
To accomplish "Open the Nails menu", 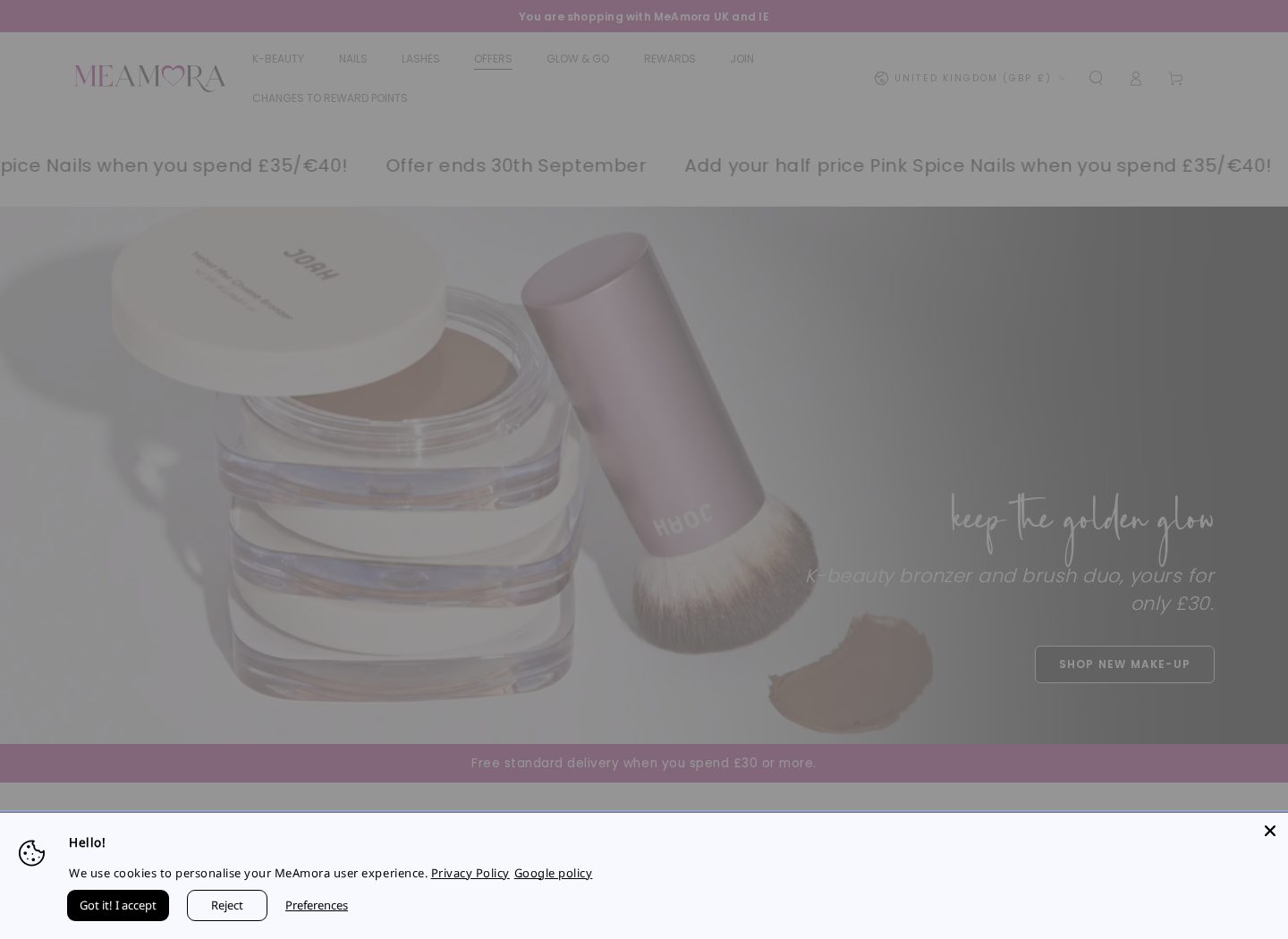I will pos(353,59).
